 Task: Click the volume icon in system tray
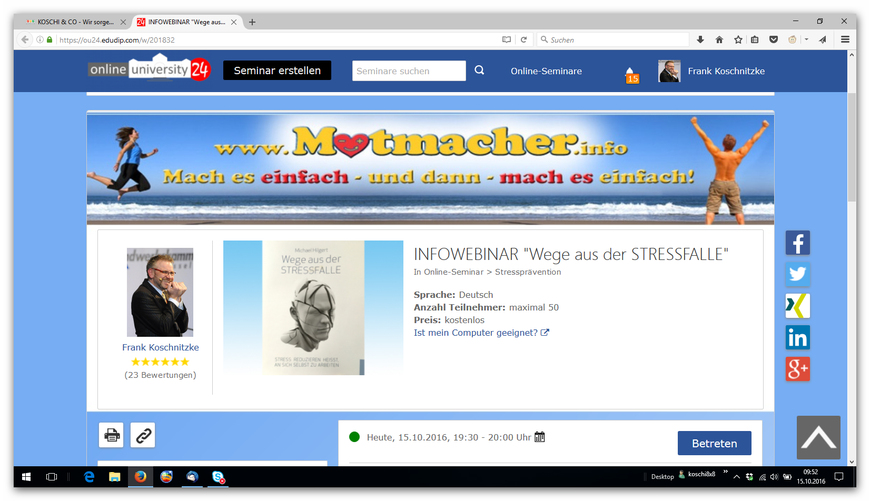click(774, 477)
